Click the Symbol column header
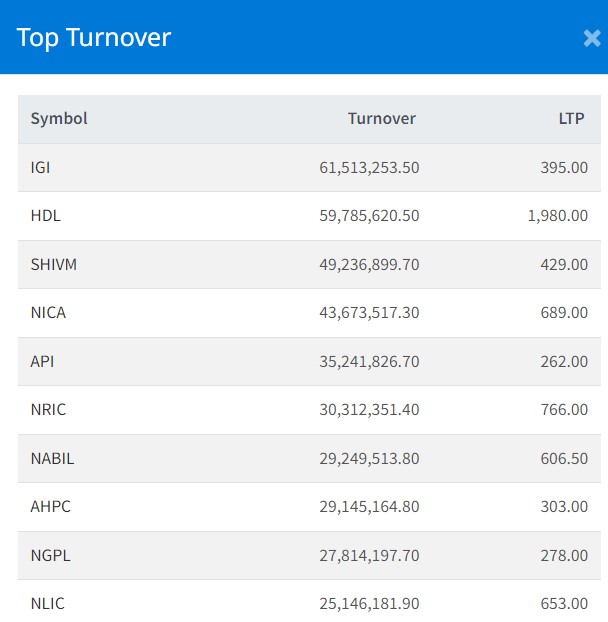Image resolution: width=608 pixels, height=622 pixels. point(59,119)
